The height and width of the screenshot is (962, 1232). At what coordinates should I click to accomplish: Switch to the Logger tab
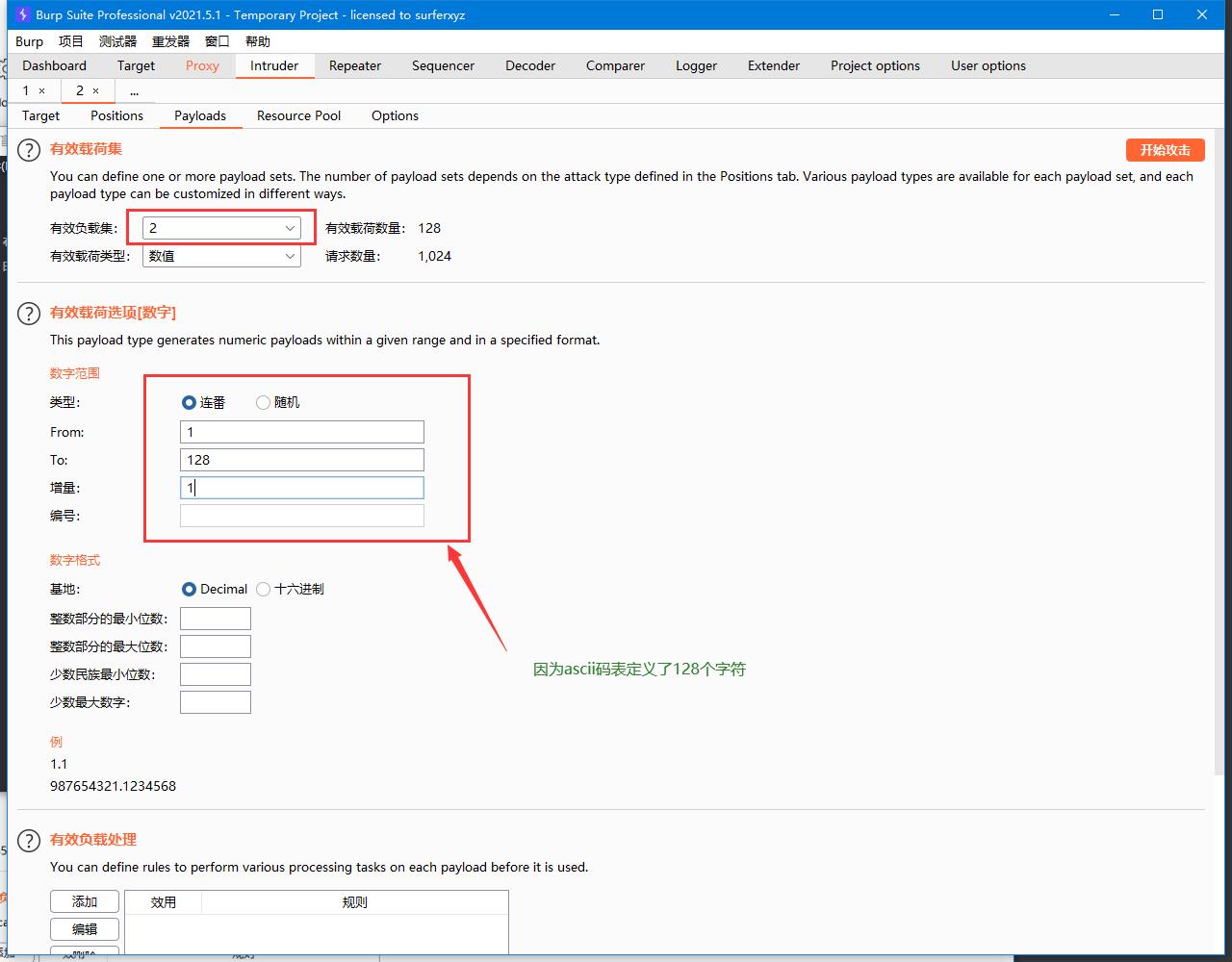(696, 65)
